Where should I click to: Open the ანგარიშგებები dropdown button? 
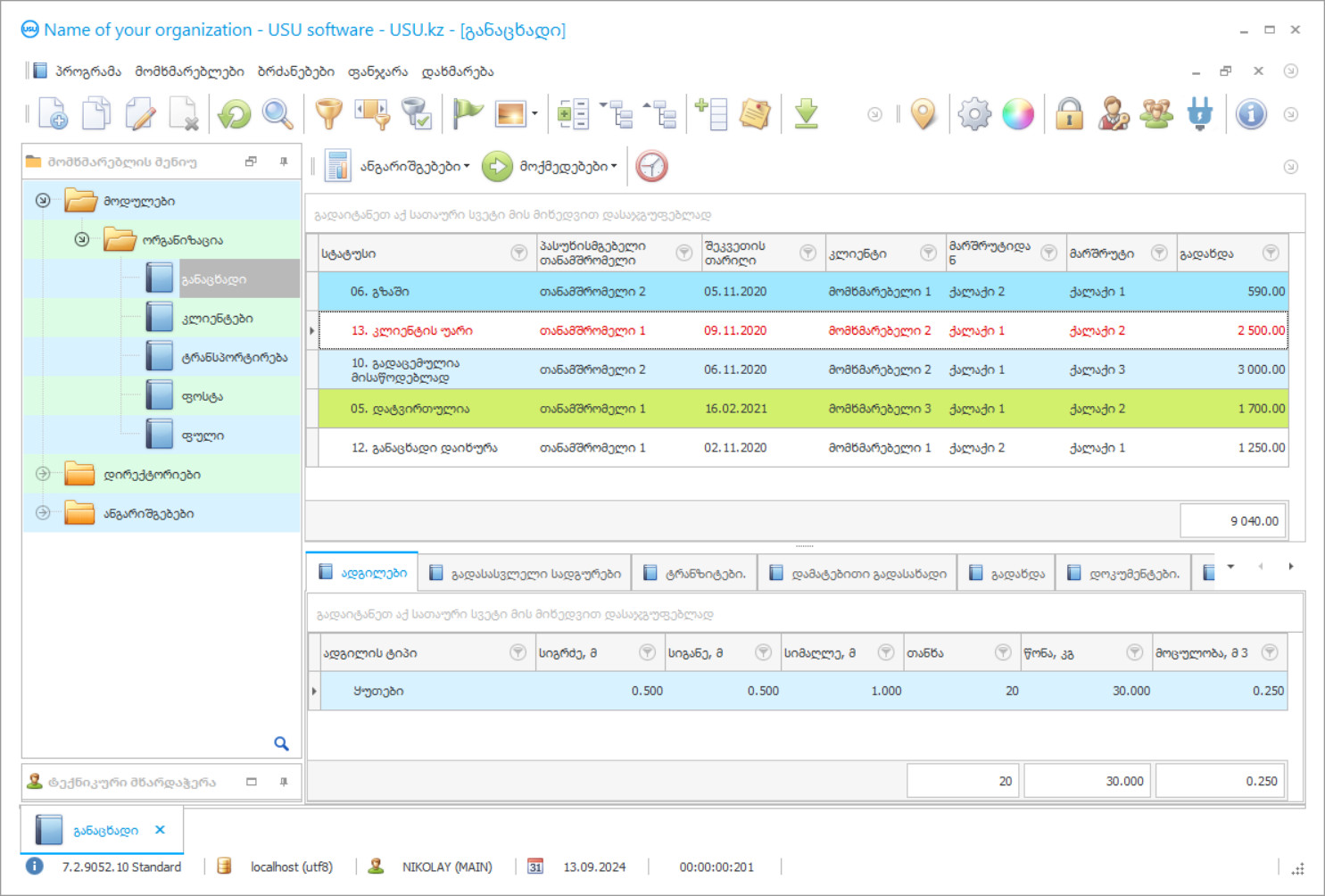click(398, 166)
